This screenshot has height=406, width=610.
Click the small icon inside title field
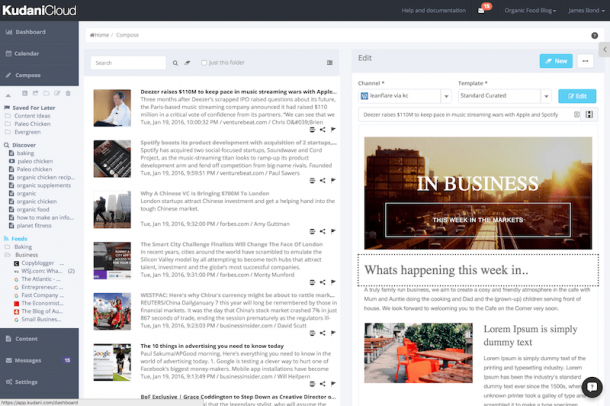coord(577,114)
